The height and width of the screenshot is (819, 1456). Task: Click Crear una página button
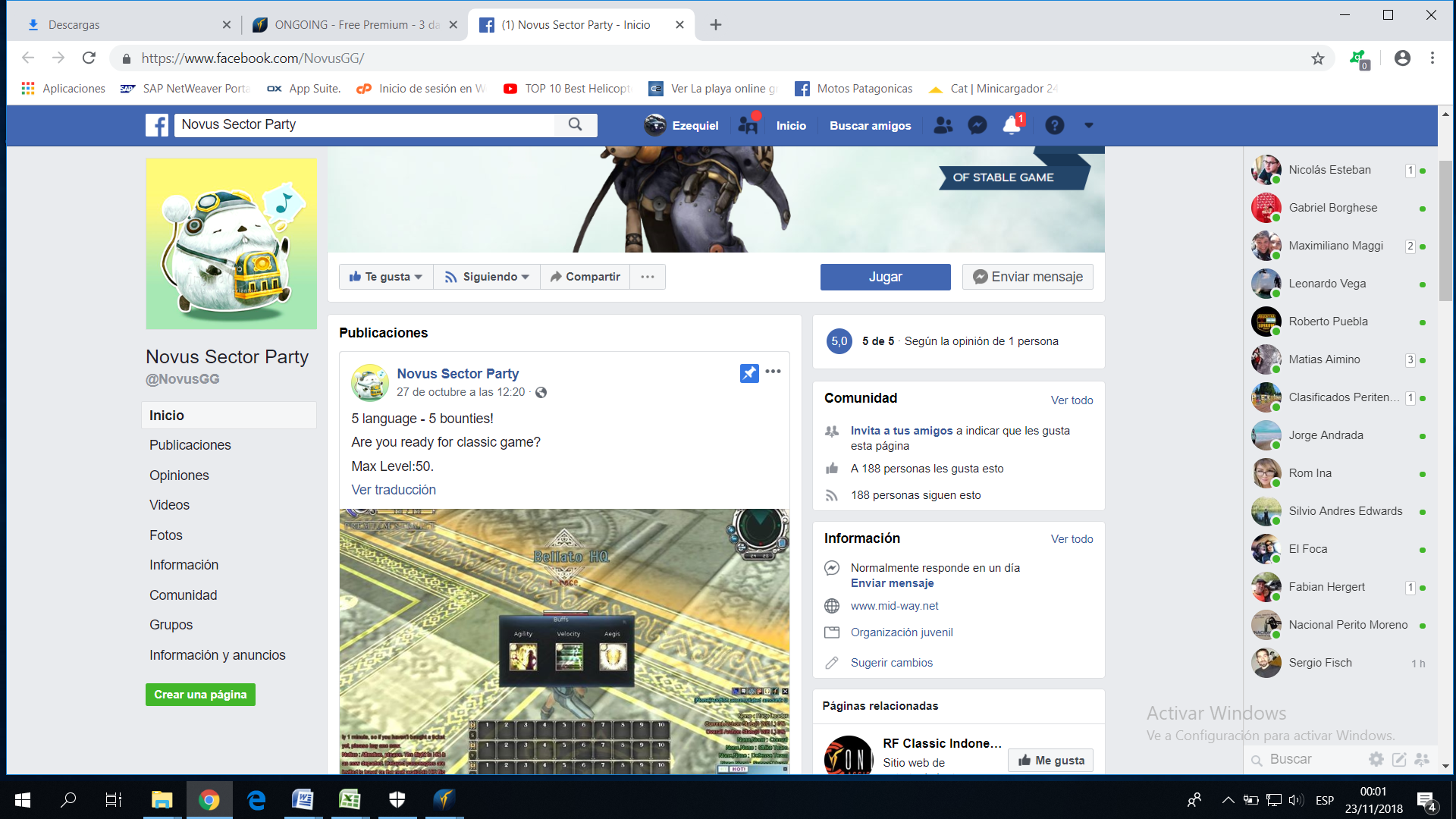200,695
